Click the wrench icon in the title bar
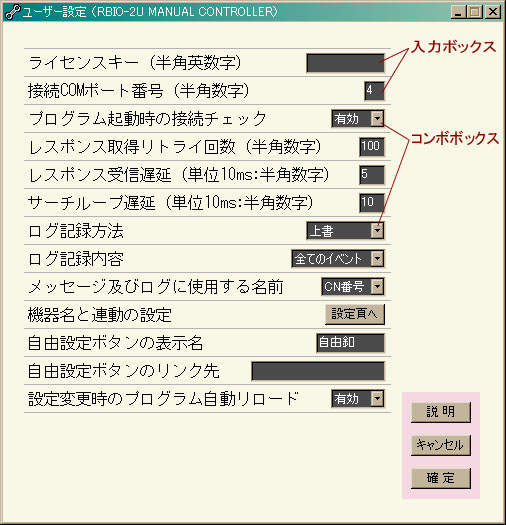Screen dimensions: 506x525 click(x=12, y=12)
